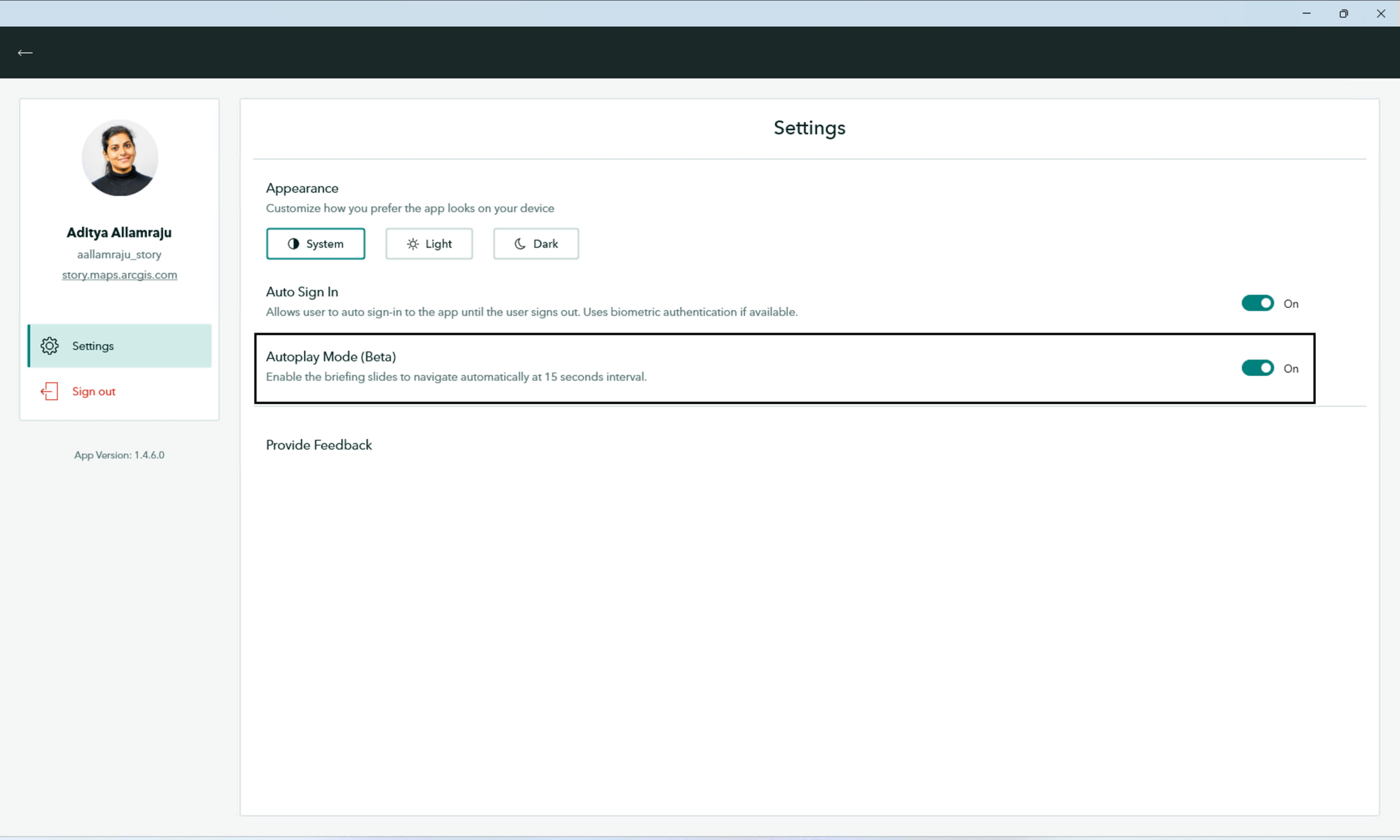Select the Settings sidebar label
1400x840 pixels.
pos(93,346)
